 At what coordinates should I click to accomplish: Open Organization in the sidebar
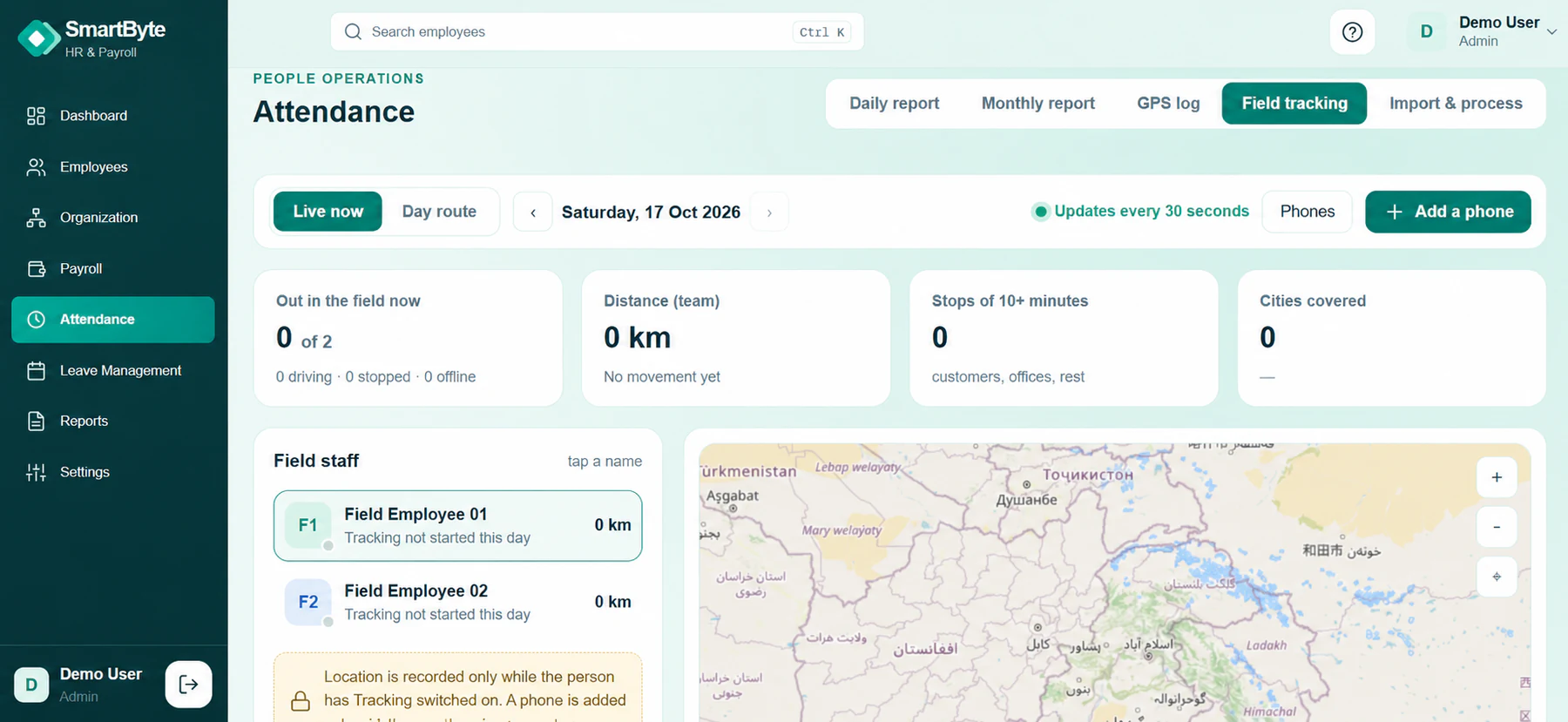pos(113,218)
